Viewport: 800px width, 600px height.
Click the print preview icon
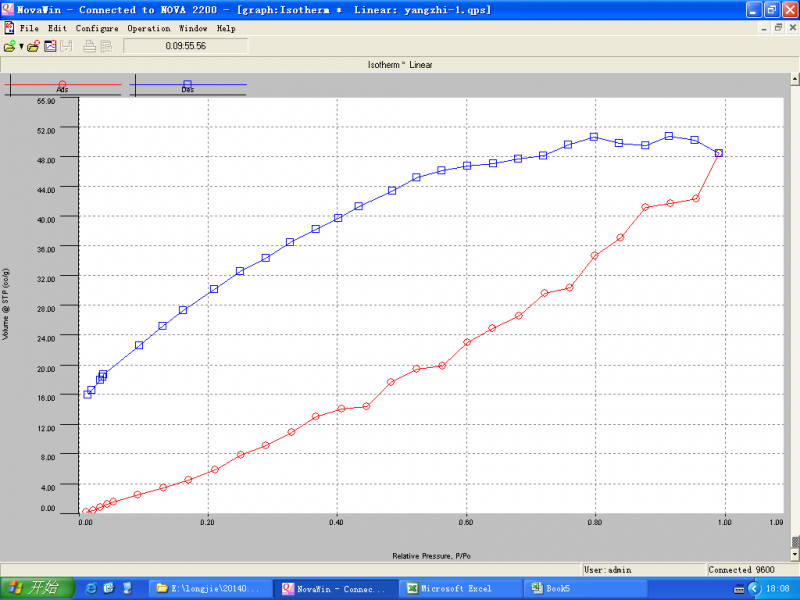pos(106,46)
